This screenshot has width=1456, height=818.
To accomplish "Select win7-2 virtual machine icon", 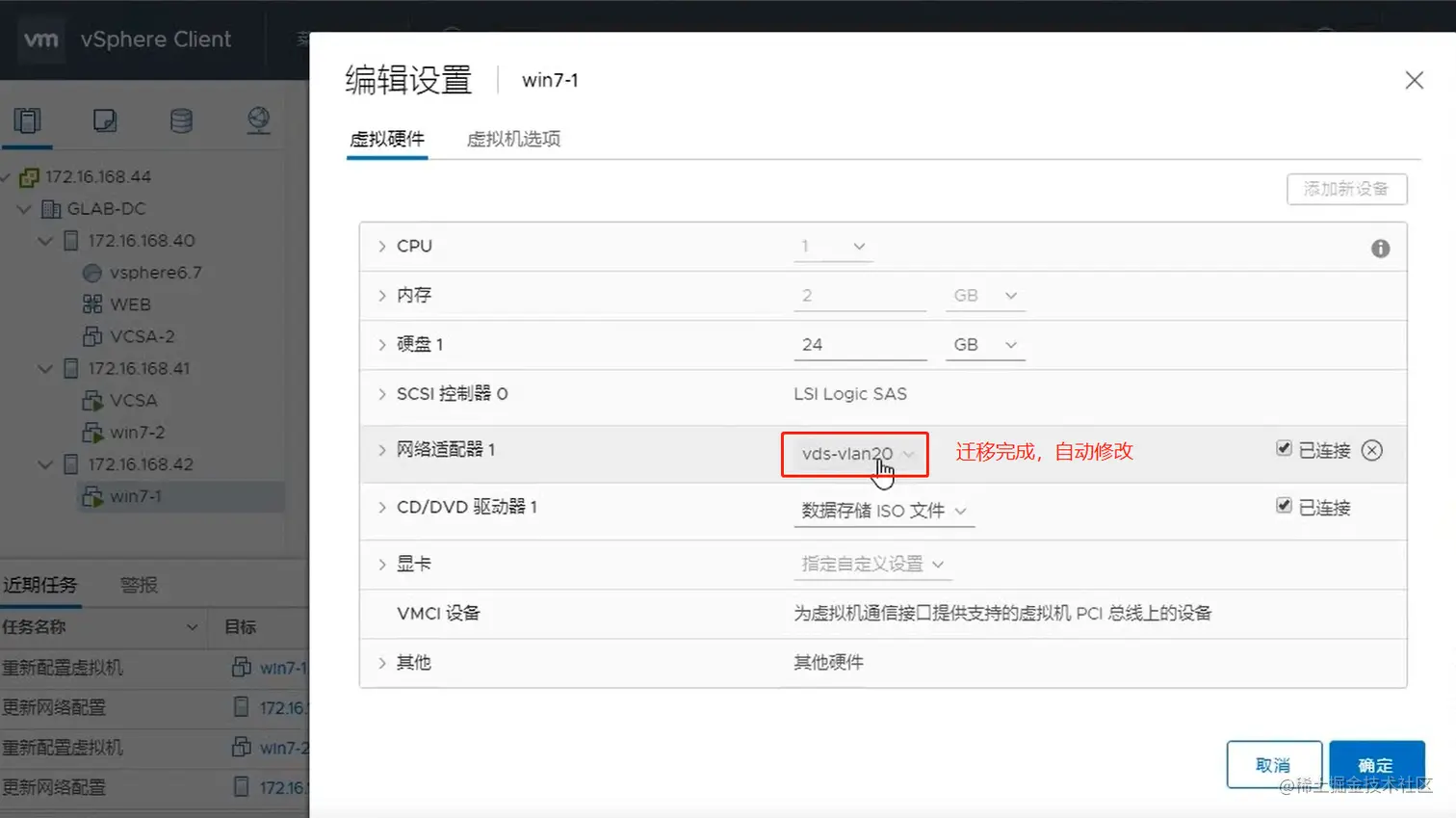I will (92, 432).
